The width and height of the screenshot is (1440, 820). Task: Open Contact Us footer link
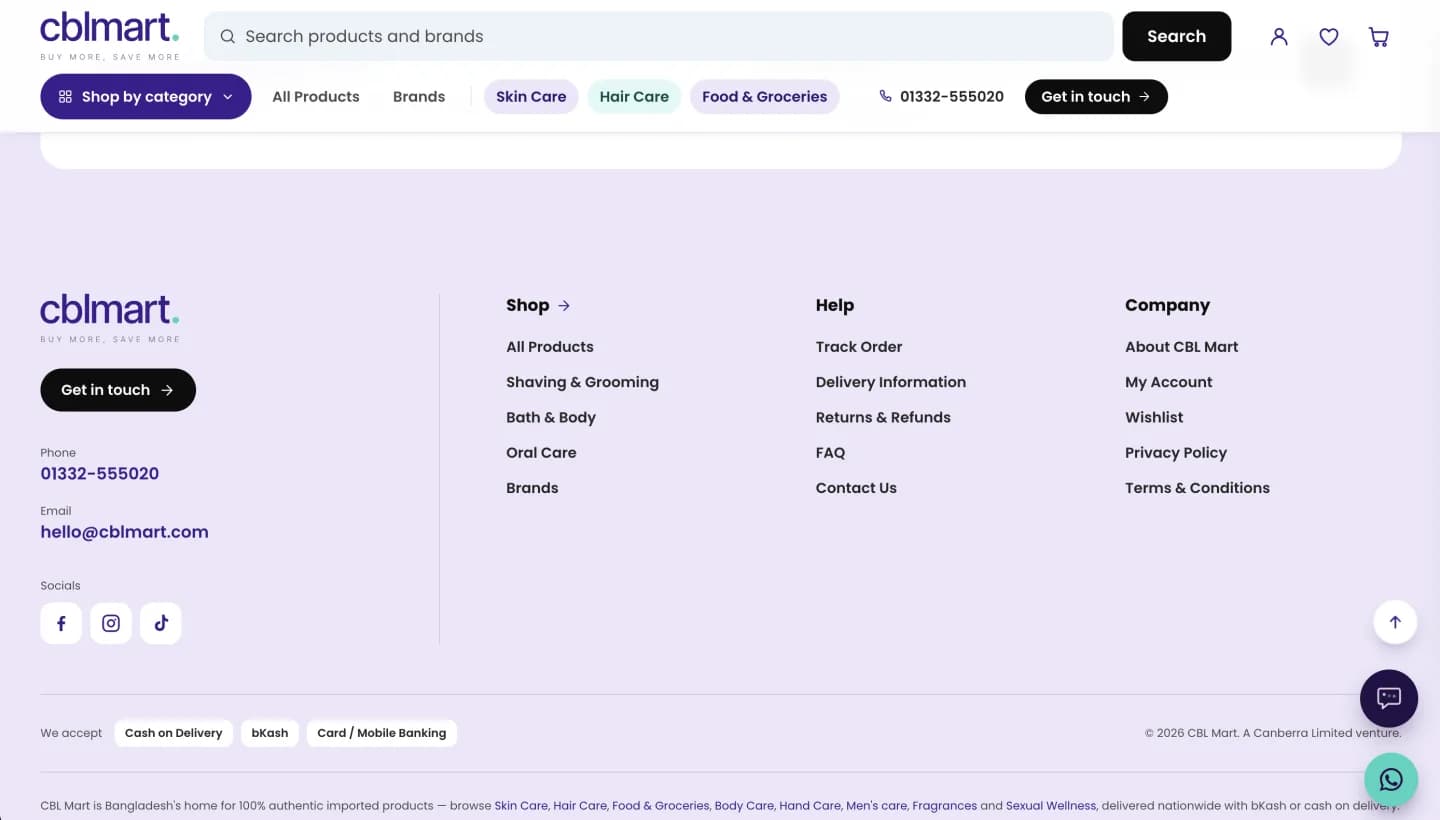coord(856,488)
